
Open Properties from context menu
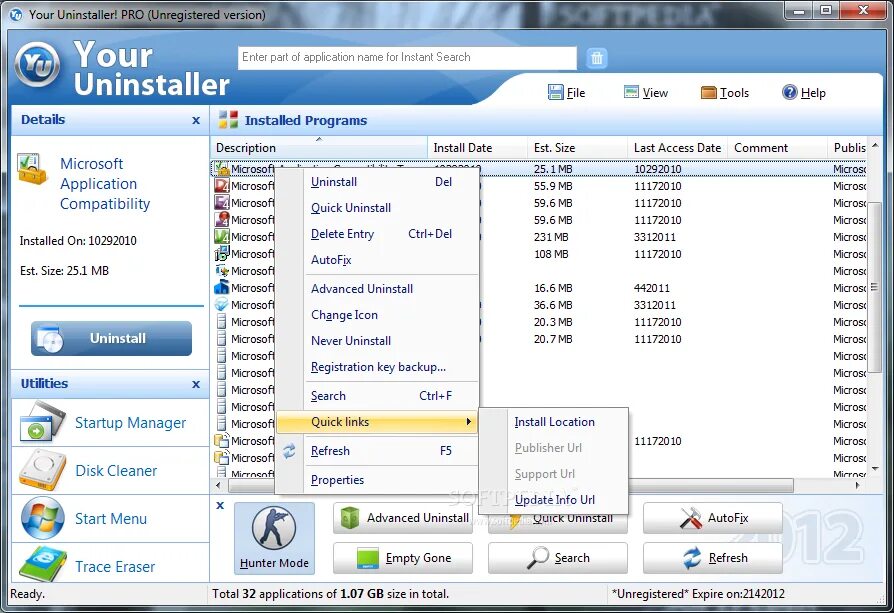pyautogui.click(x=377, y=480)
